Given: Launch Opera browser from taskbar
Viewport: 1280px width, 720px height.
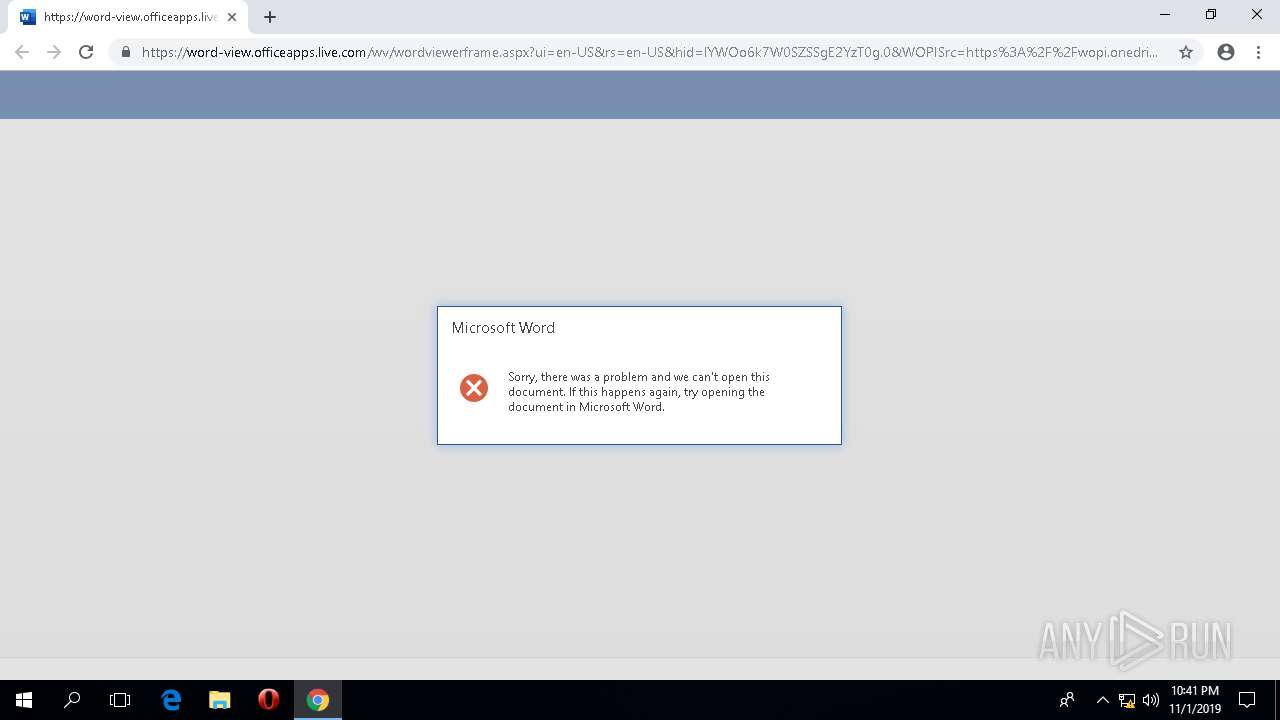Looking at the screenshot, I should click(268, 700).
